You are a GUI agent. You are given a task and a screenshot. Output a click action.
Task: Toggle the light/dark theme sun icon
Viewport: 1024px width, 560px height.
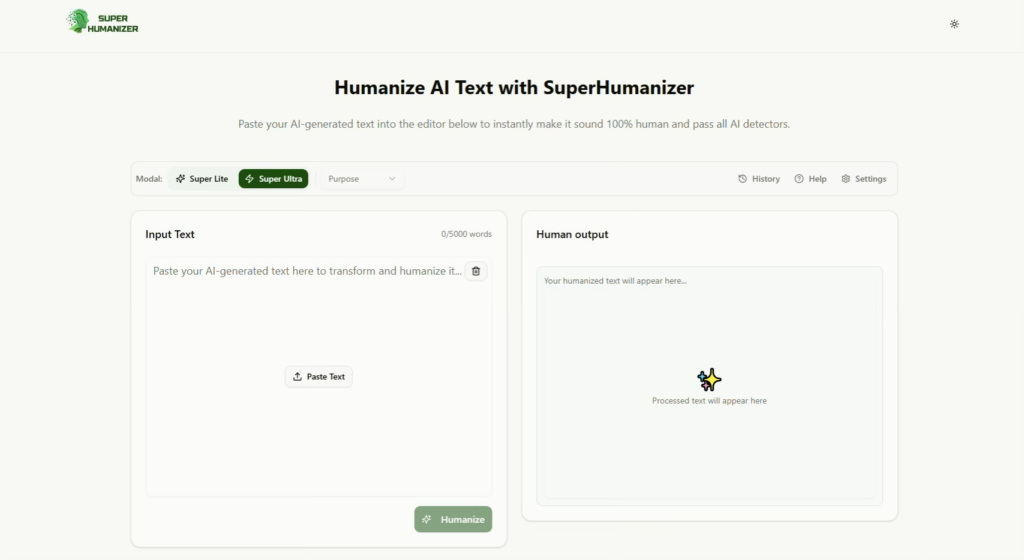954,24
